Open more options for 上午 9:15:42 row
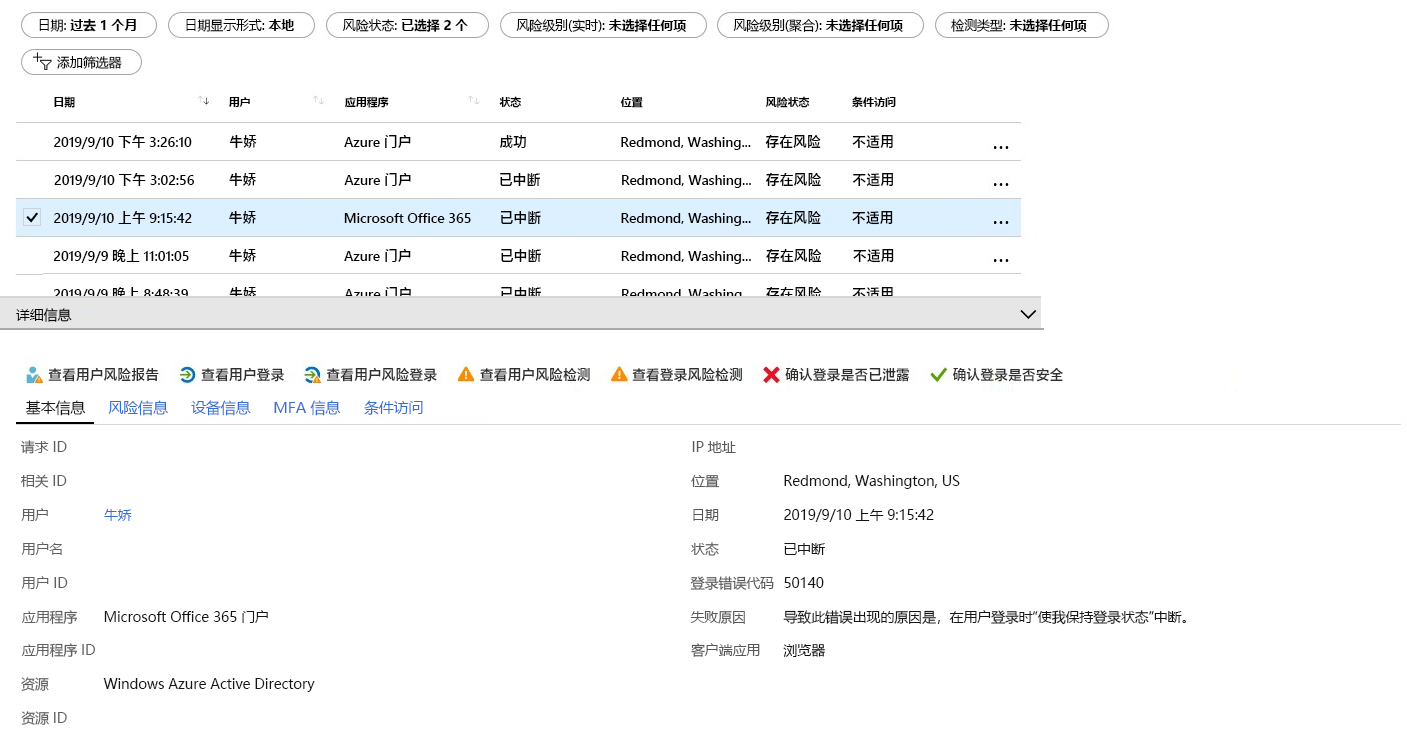The image size is (1407, 733). pyautogui.click(x=1001, y=223)
